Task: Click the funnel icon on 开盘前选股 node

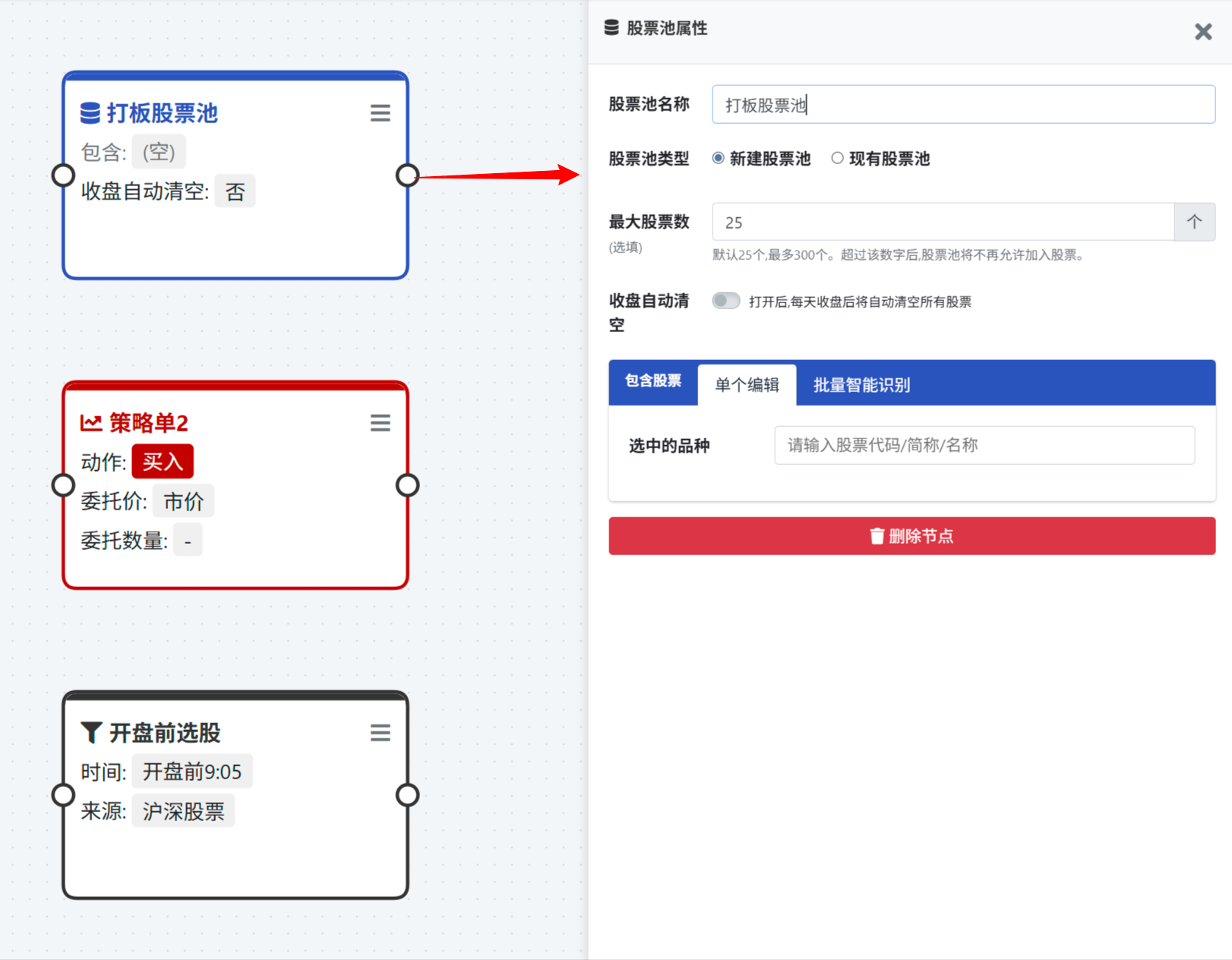Action: pos(91,733)
